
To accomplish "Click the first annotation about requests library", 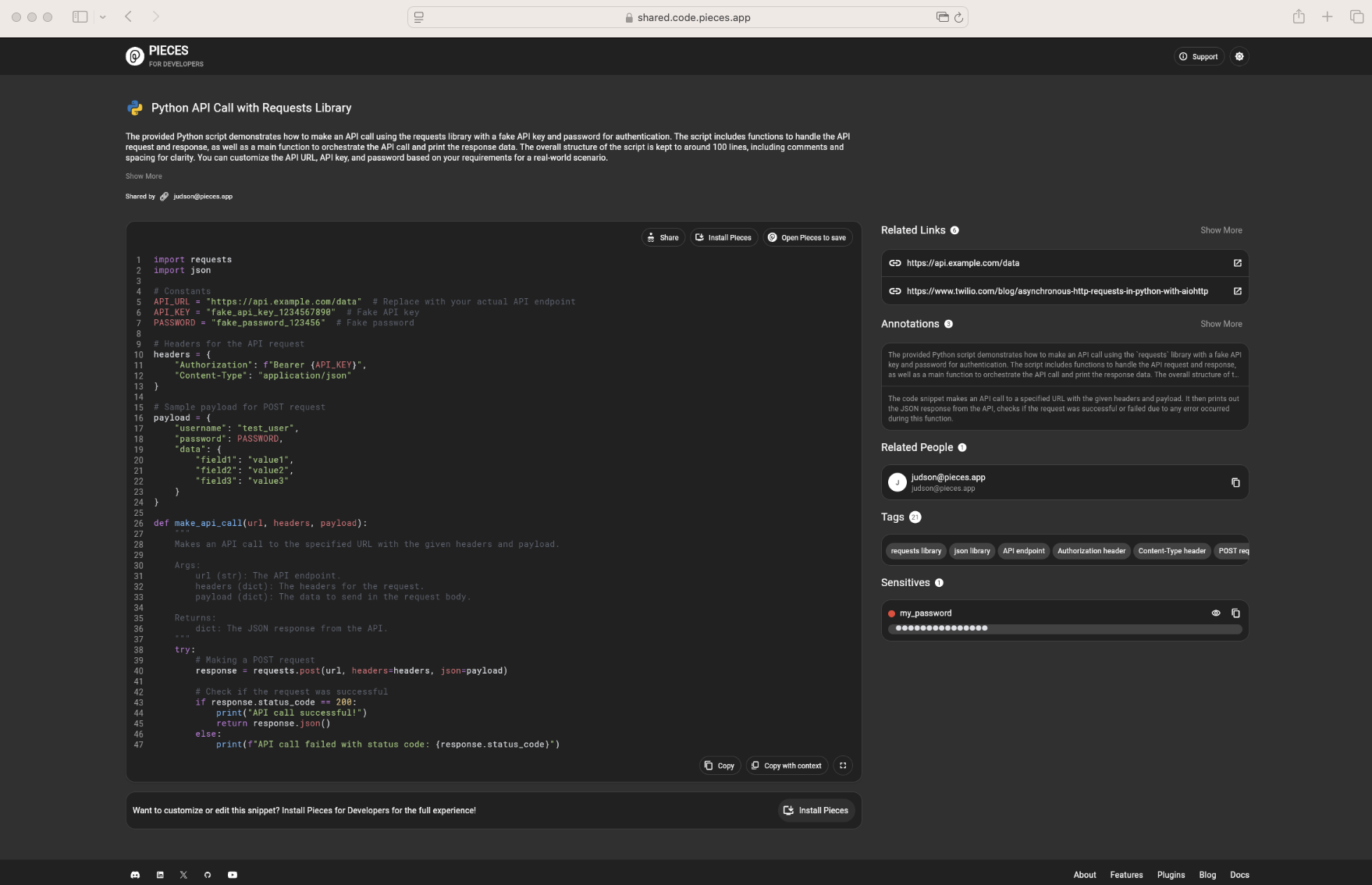I will [x=1065, y=364].
